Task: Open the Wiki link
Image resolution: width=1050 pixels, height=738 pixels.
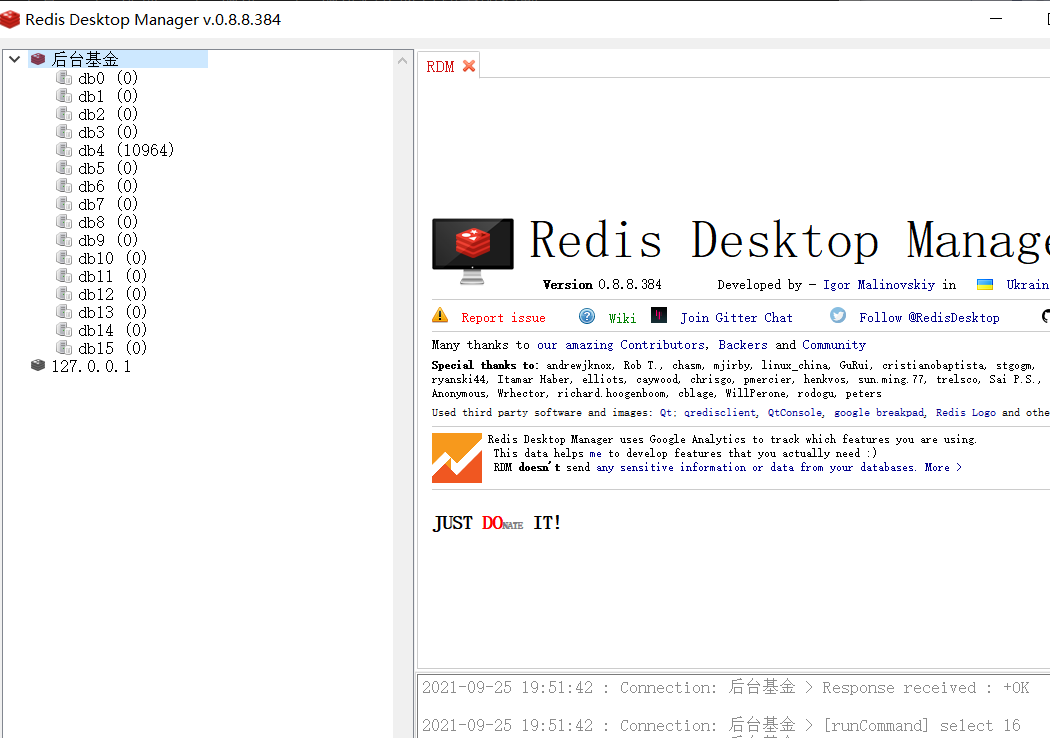Action: point(622,318)
